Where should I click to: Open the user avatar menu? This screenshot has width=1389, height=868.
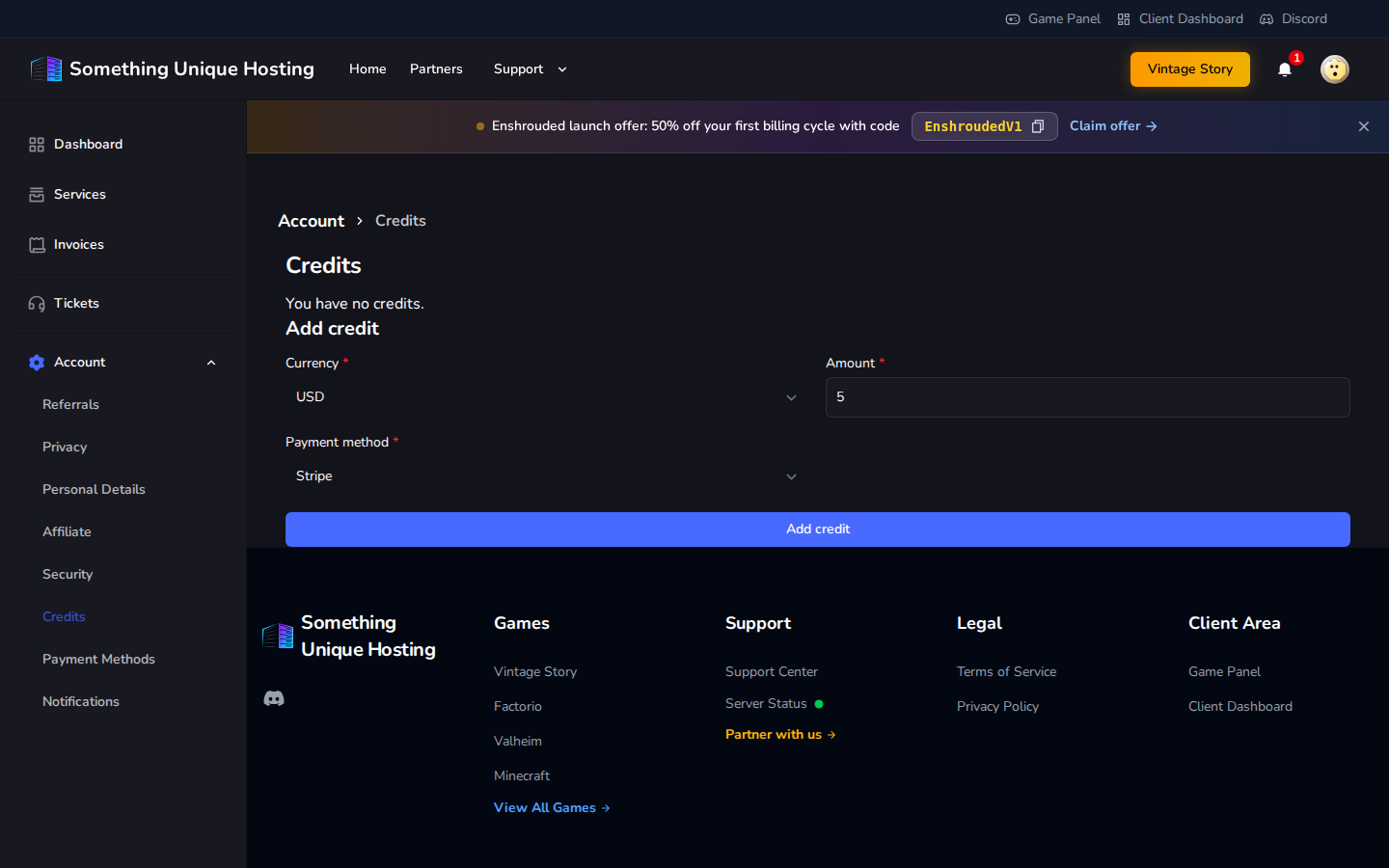(x=1335, y=69)
